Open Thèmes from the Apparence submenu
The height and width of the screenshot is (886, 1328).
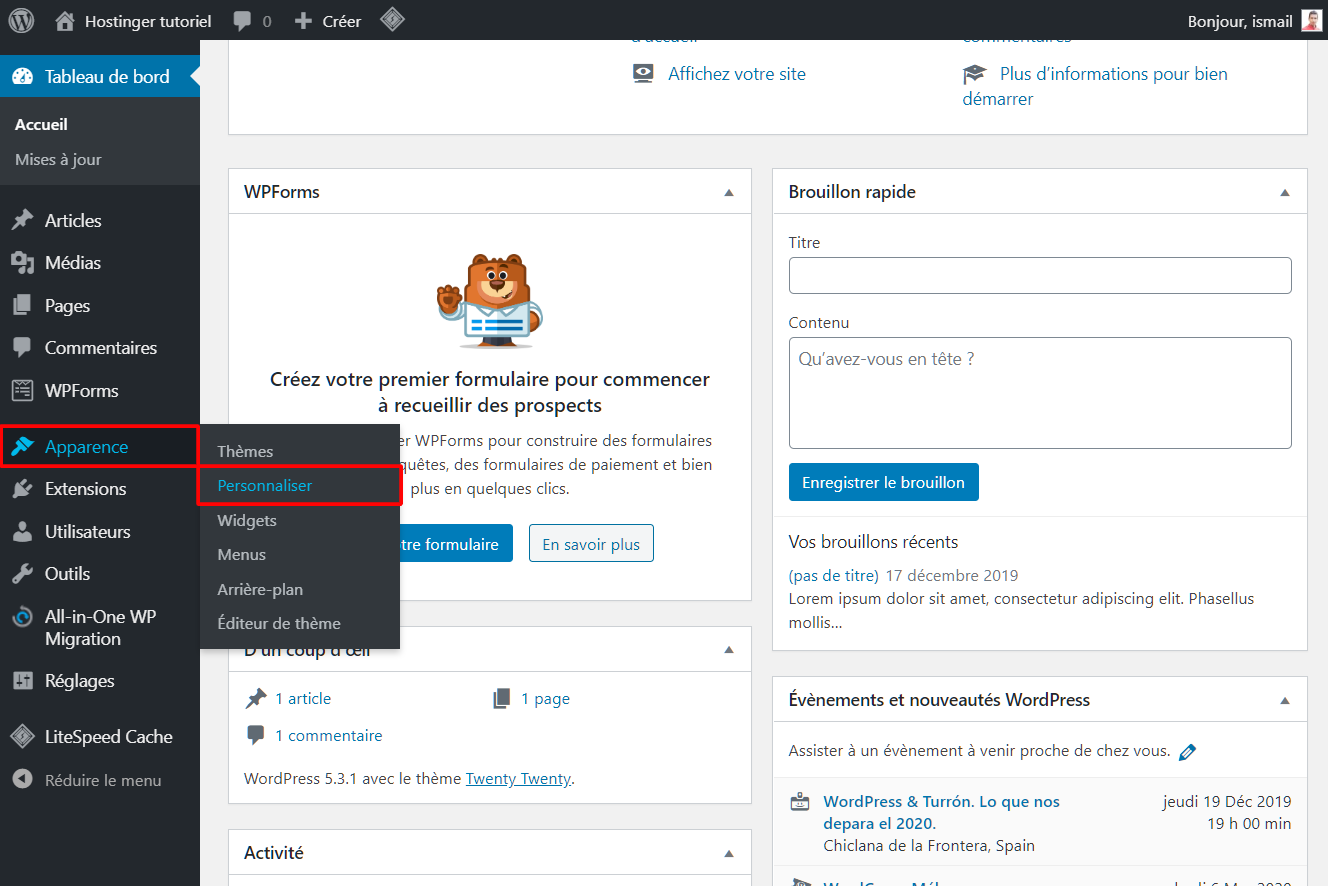tap(244, 450)
